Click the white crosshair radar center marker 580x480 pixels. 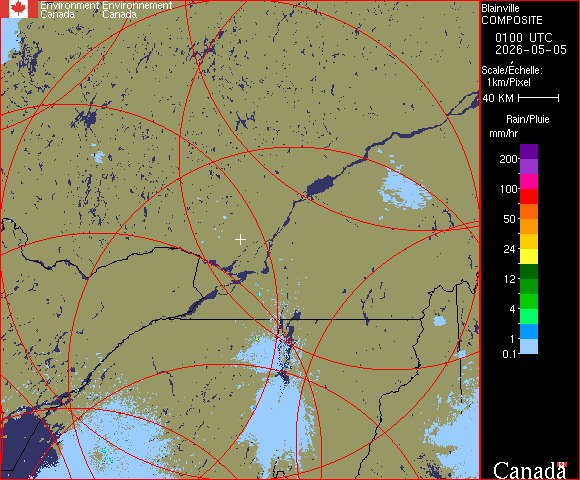240,240
